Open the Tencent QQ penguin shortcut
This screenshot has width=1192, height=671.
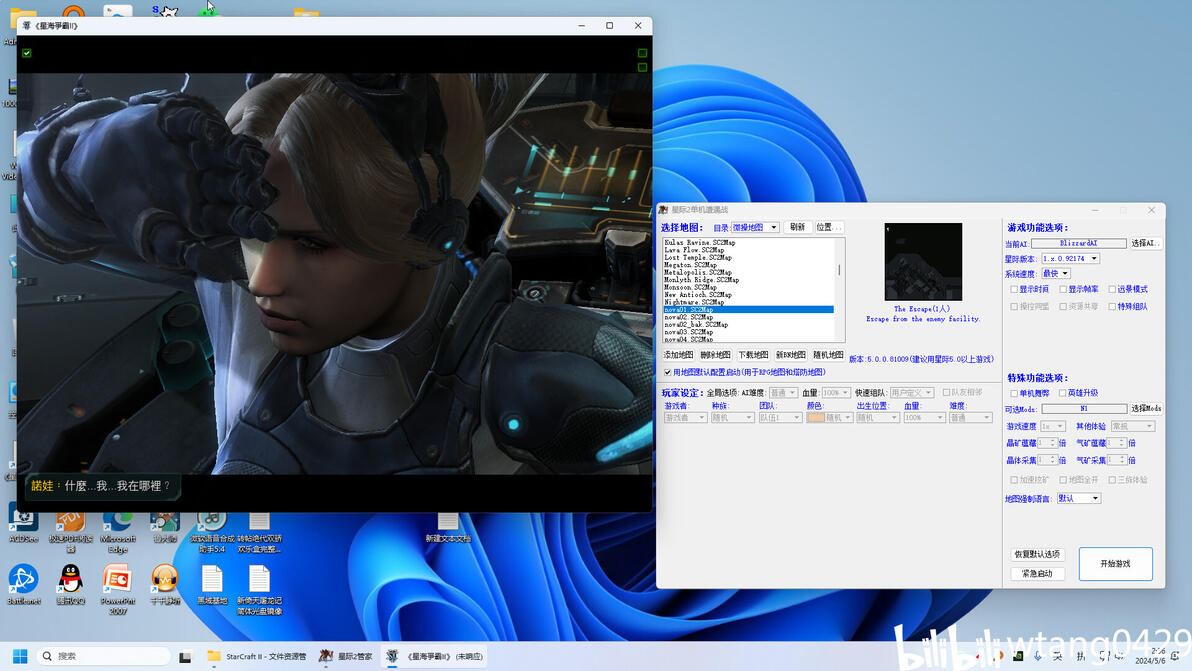[x=71, y=583]
